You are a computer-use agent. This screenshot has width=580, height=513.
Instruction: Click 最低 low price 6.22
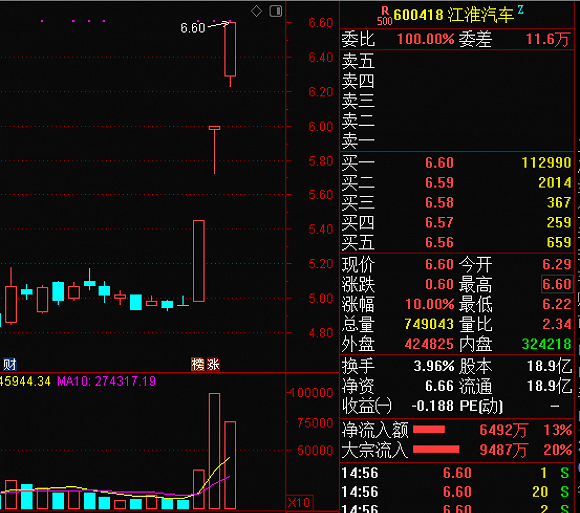point(557,304)
